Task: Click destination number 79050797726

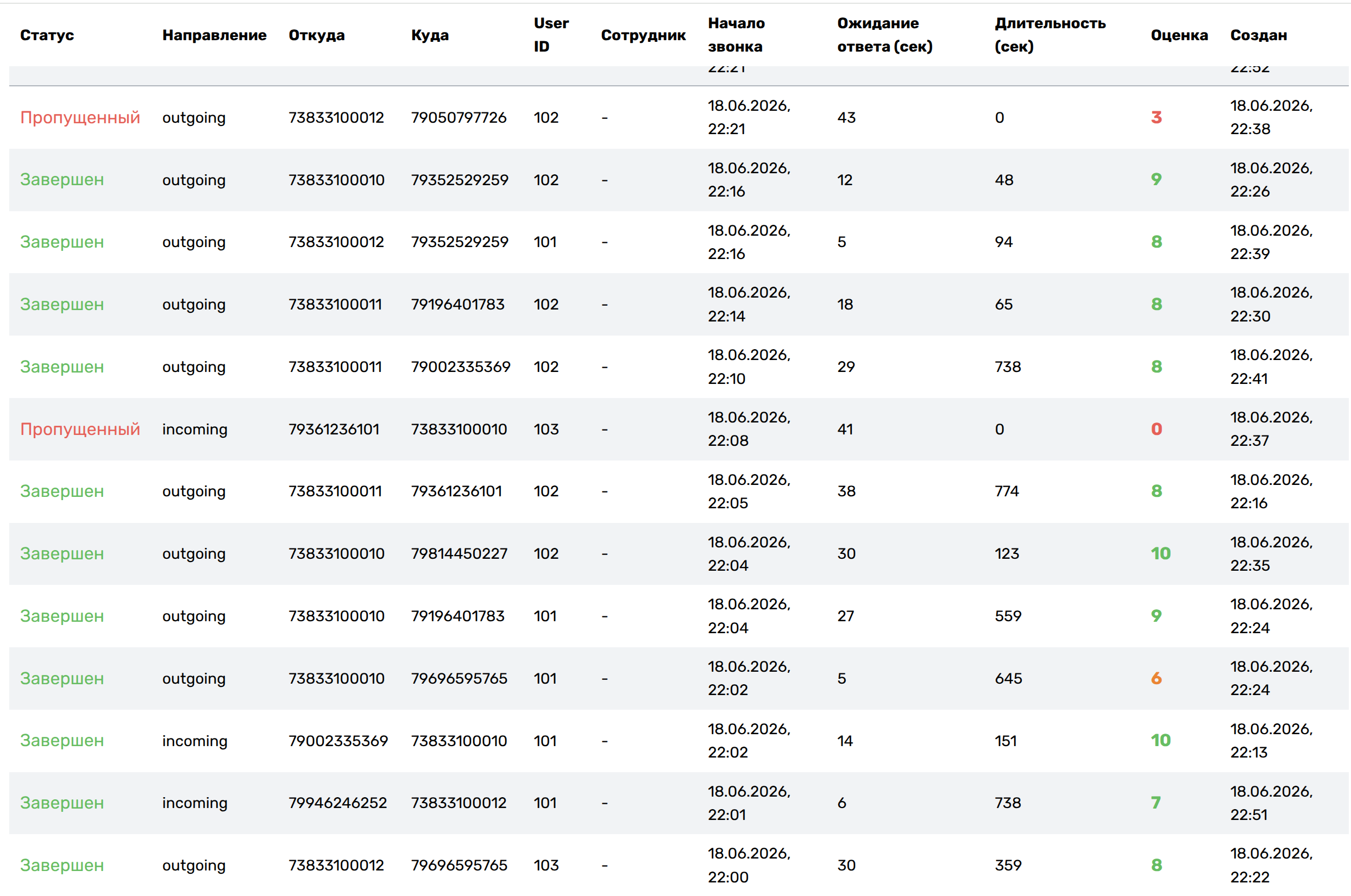Action: pos(458,117)
